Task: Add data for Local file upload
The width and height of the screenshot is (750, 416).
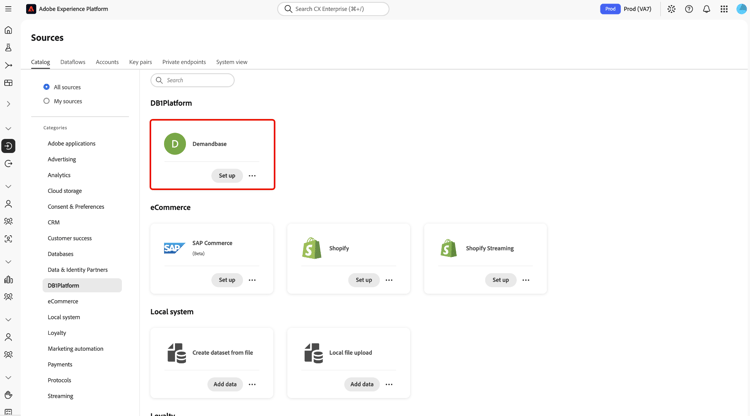Action: coord(362,384)
